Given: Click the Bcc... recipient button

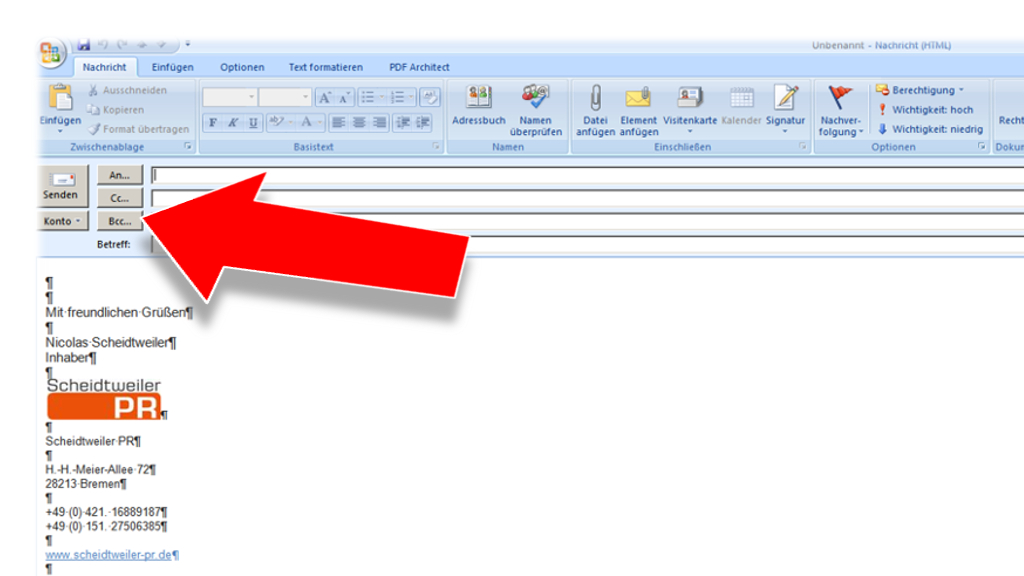Looking at the screenshot, I should [120, 221].
